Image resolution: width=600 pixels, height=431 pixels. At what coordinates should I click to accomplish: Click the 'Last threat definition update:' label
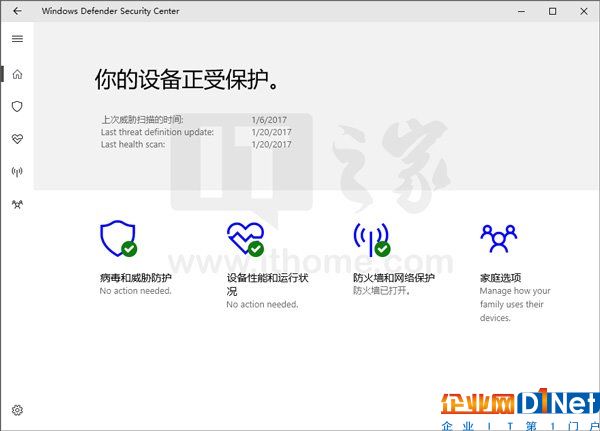pyautogui.click(x=157, y=132)
